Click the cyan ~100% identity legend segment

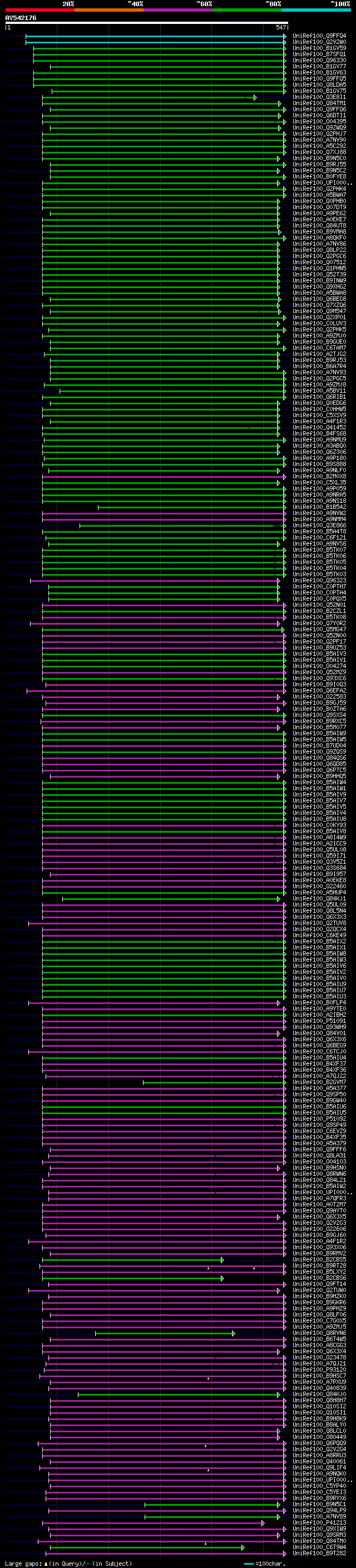coord(316,11)
